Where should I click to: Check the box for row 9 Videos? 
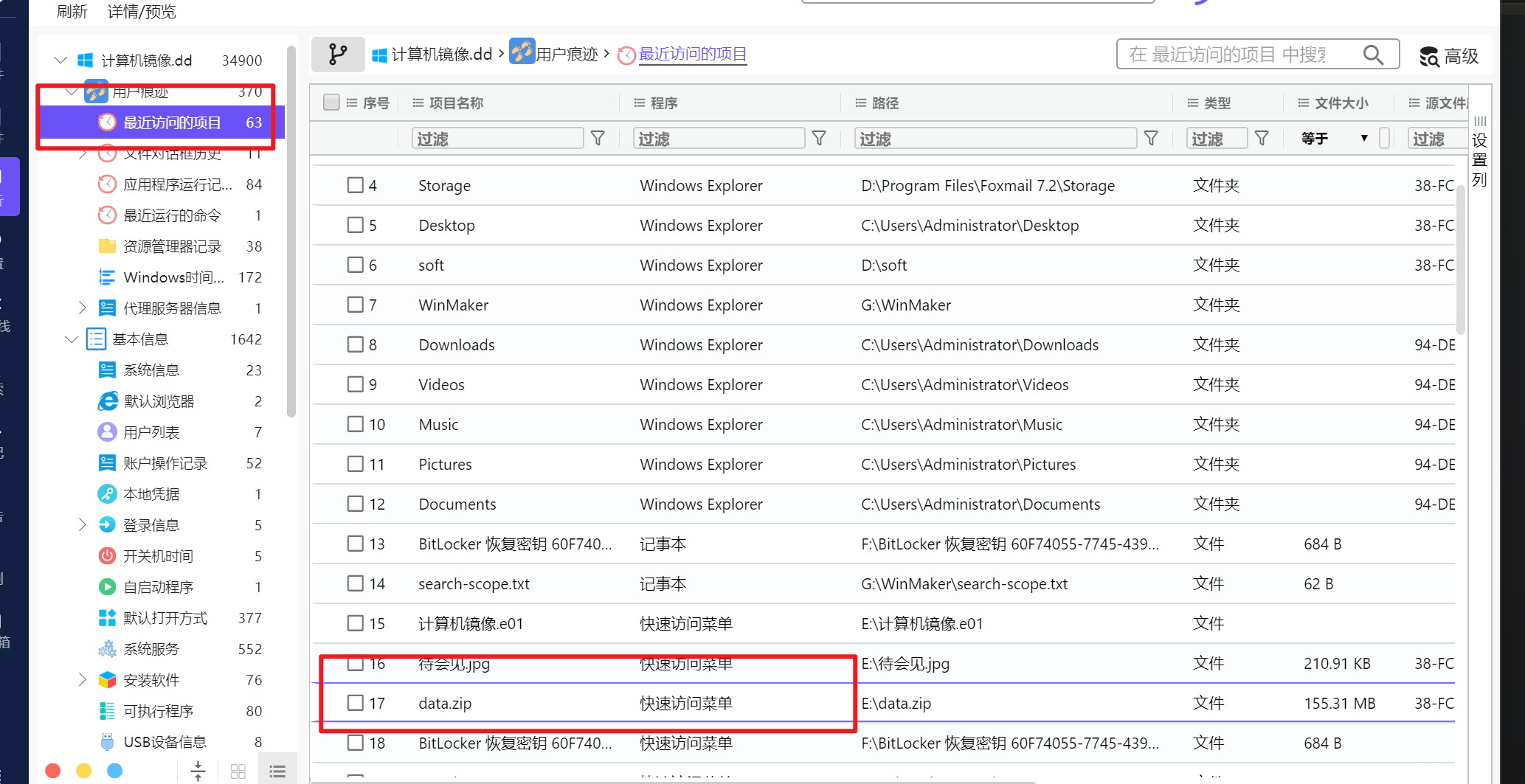(x=356, y=384)
